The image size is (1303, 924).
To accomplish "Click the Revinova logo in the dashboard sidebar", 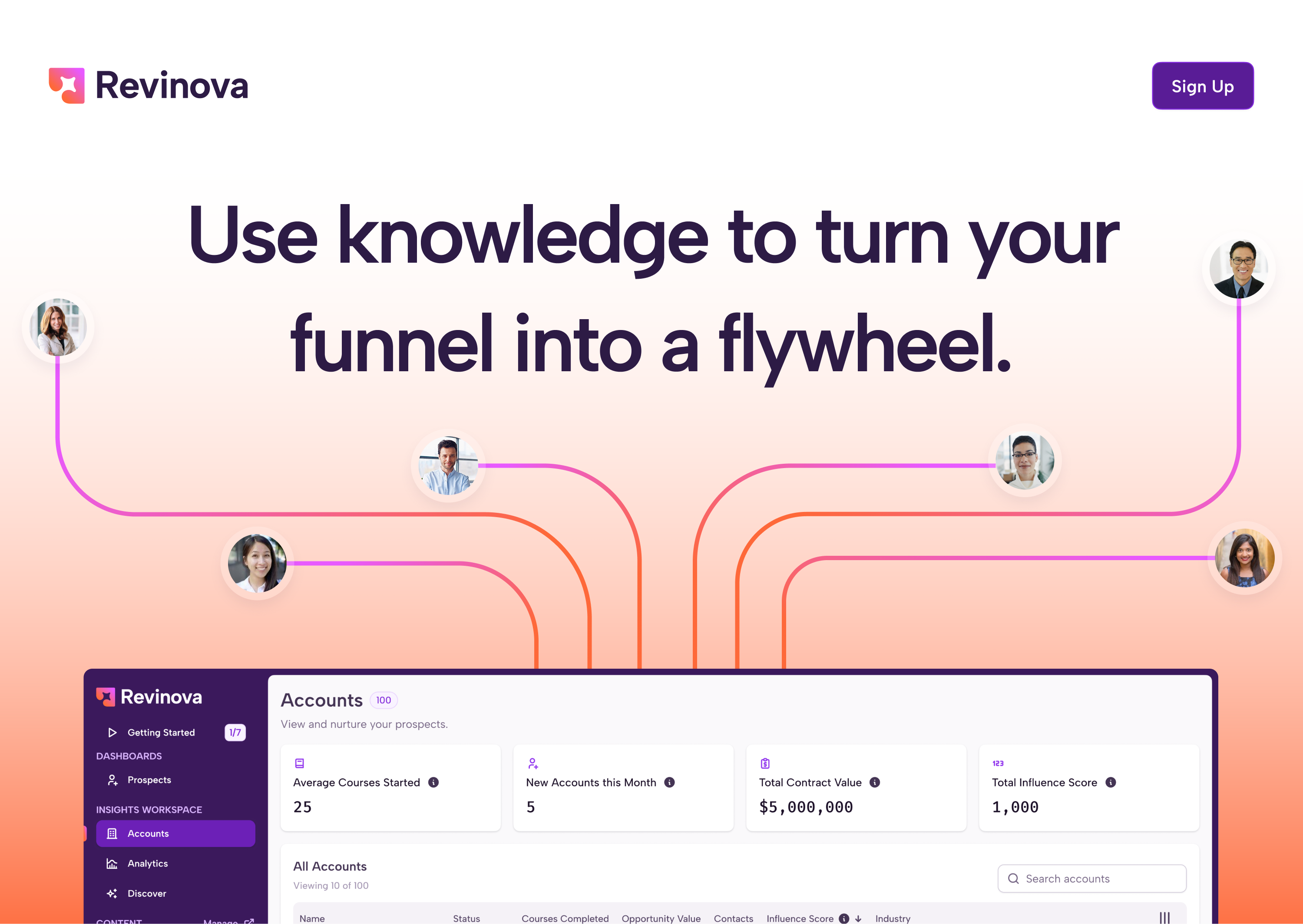I will pyautogui.click(x=149, y=697).
